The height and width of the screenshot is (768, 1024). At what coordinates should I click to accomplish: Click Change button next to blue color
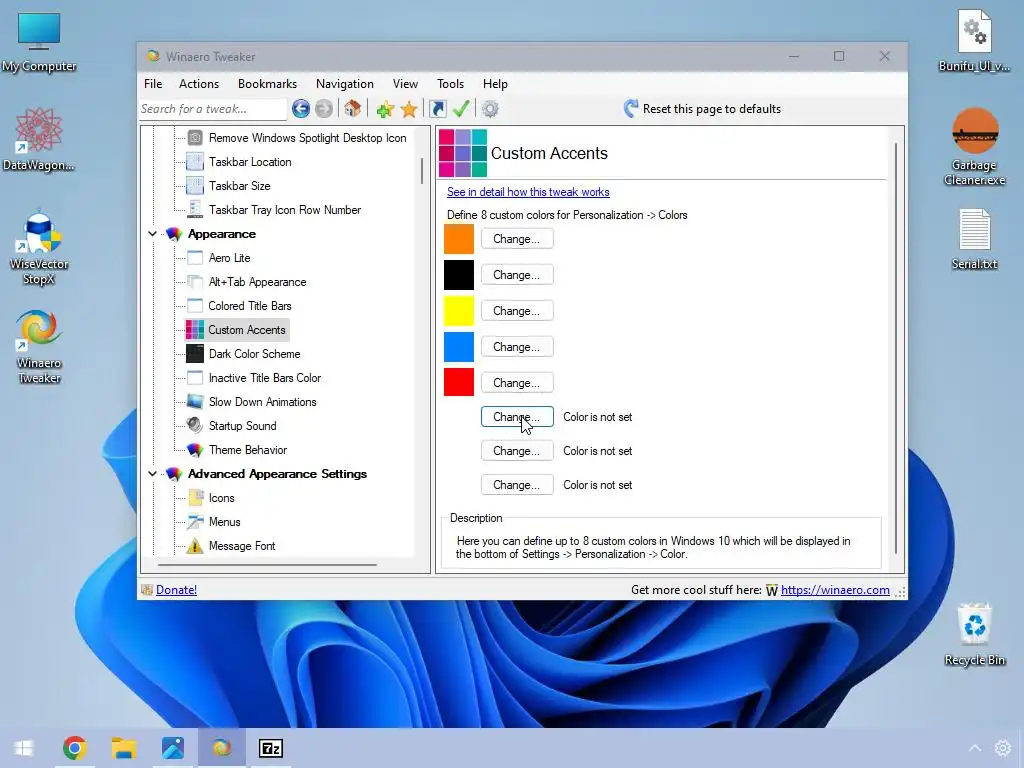(517, 347)
